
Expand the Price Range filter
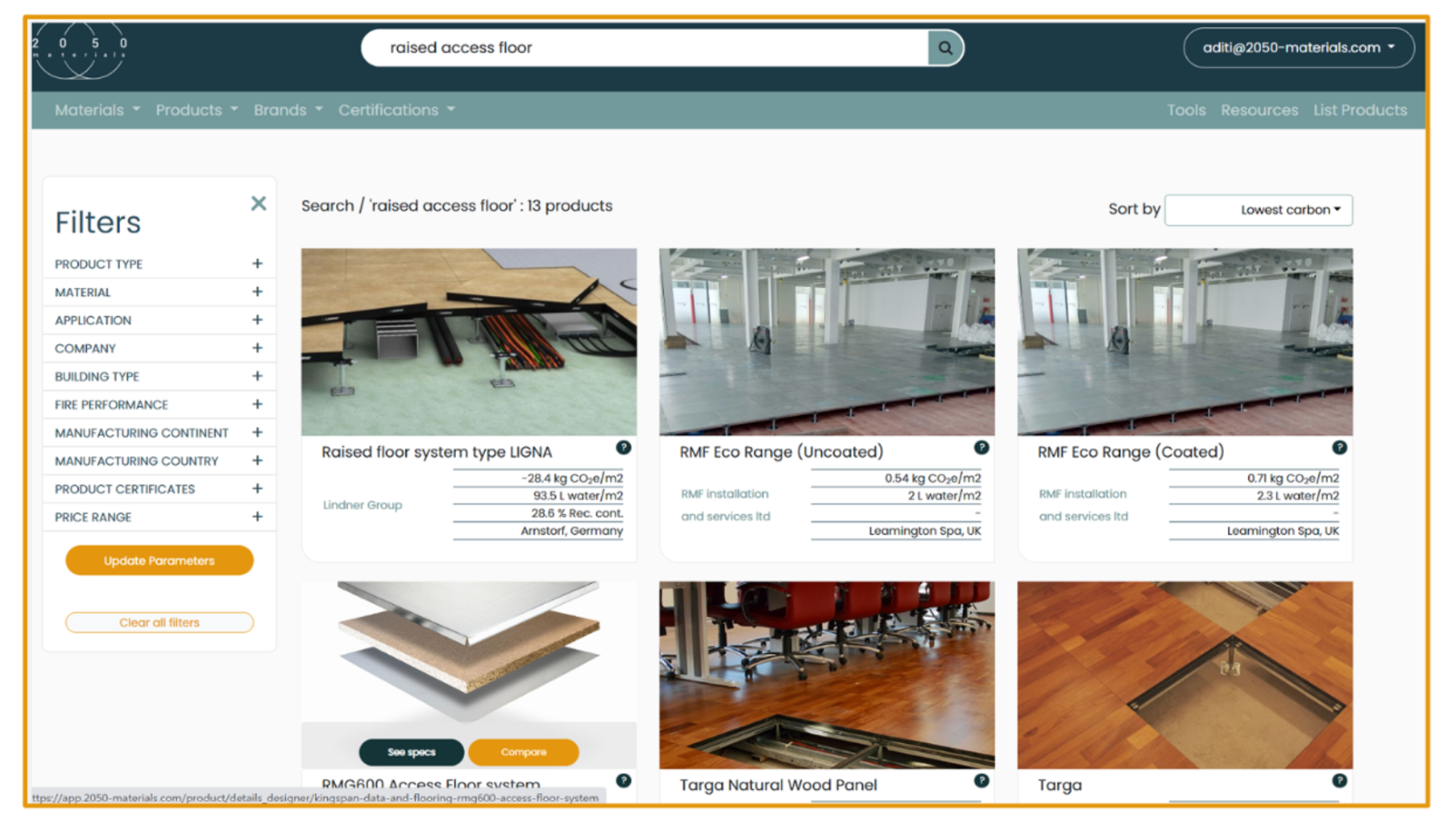pyautogui.click(x=257, y=517)
